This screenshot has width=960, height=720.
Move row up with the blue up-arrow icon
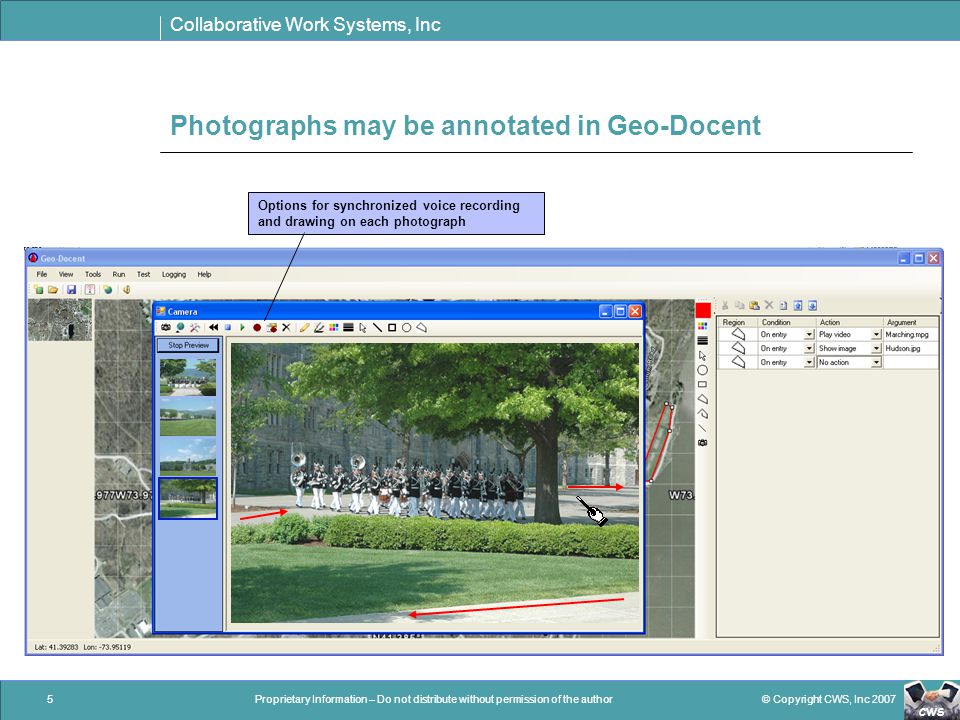pos(798,305)
